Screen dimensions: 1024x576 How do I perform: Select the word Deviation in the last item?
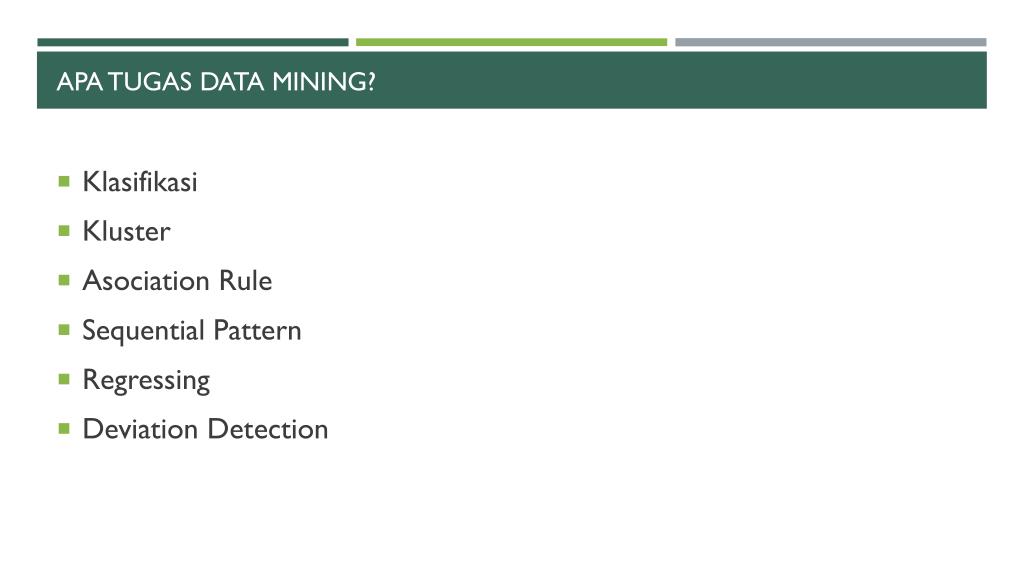[x=140, y=430]
